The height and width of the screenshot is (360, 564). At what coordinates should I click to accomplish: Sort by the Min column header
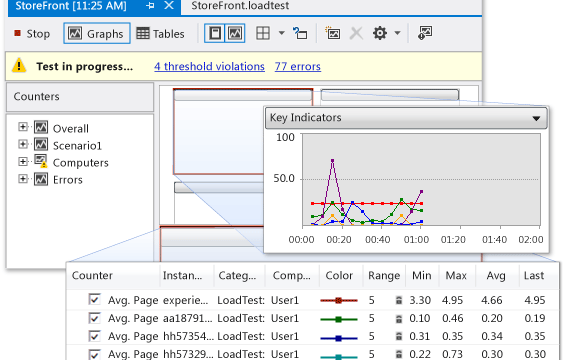pyautogui.click(x=422, y=275)
